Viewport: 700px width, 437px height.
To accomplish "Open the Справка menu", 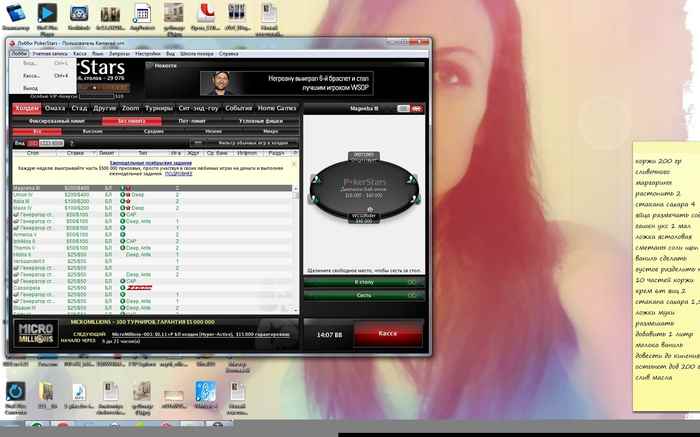I will (228, 54).
